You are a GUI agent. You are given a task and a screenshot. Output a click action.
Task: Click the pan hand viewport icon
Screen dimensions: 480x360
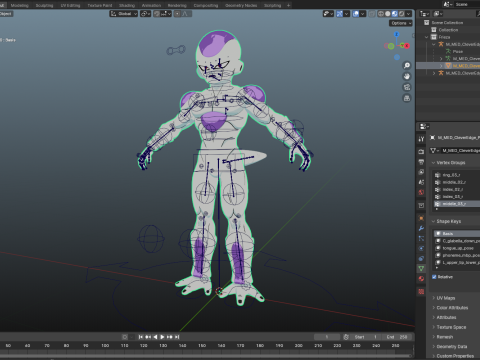point(407,76)
